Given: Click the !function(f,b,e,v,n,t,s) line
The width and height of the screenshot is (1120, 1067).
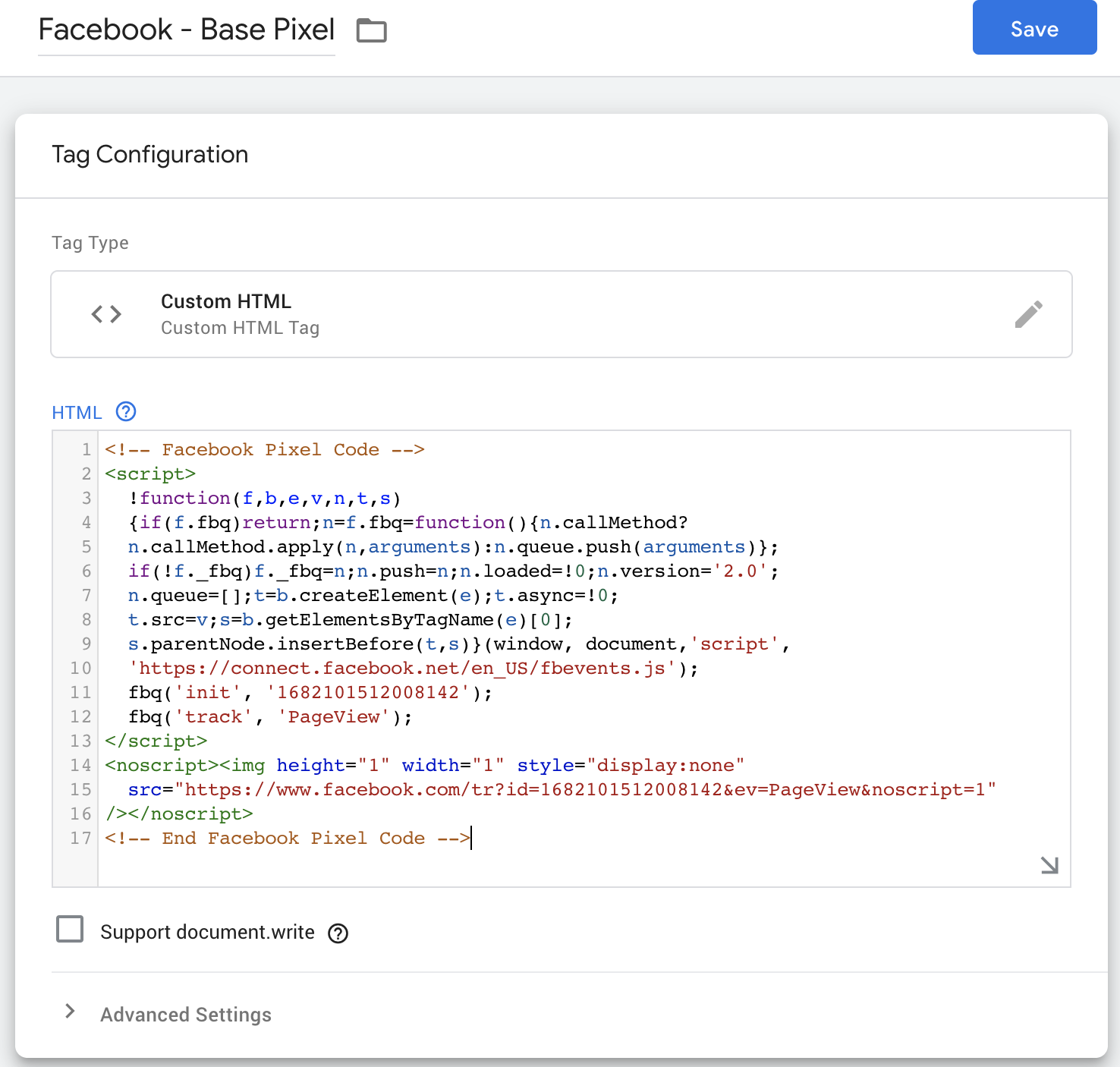Looking at the screenshot, I should [265, 498].
